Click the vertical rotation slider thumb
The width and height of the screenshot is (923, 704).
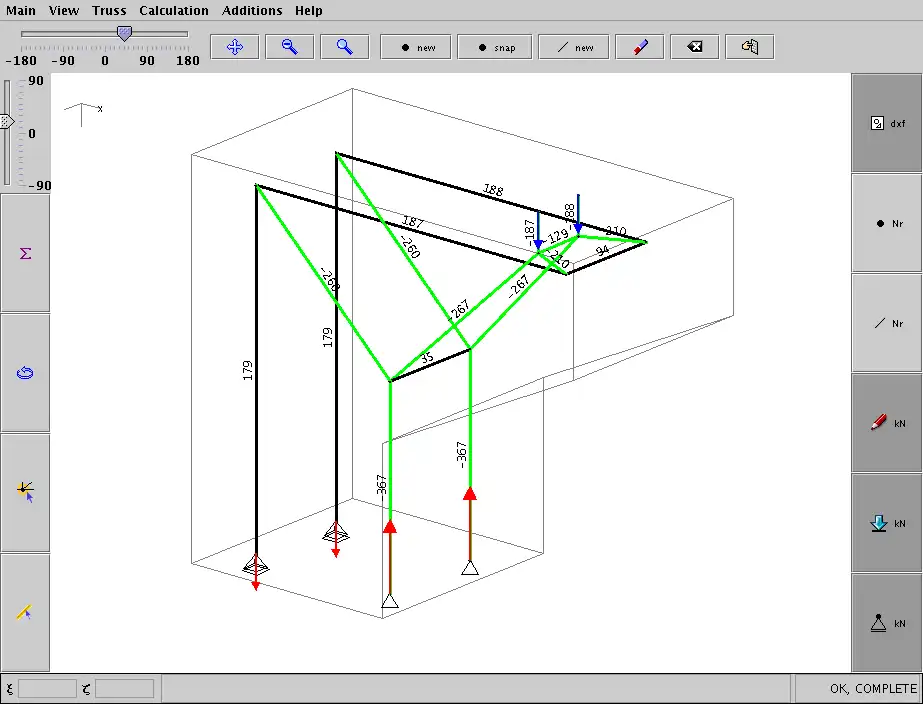6,121
